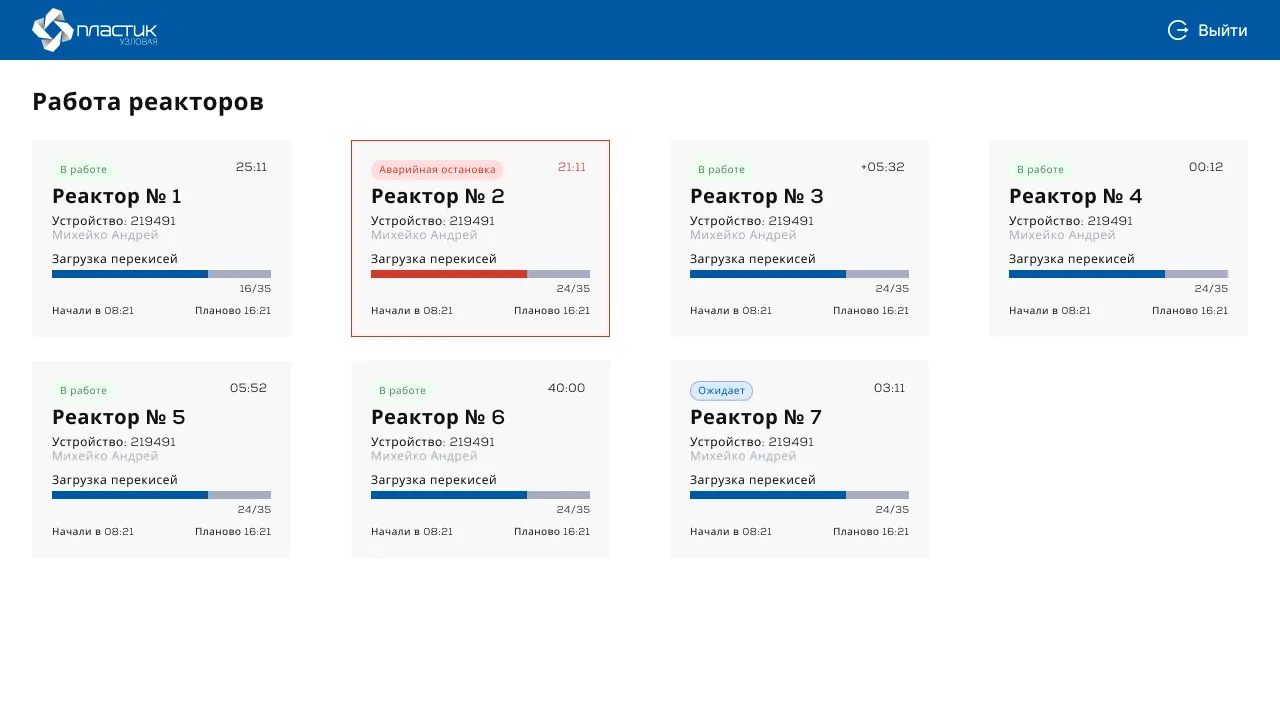
Task: Click Реактор № 1 loading progress bar
Action: click(161, 274)
